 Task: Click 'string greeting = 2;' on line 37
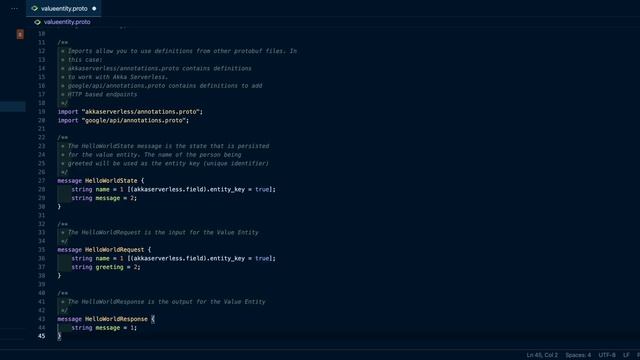coord(106,267)
